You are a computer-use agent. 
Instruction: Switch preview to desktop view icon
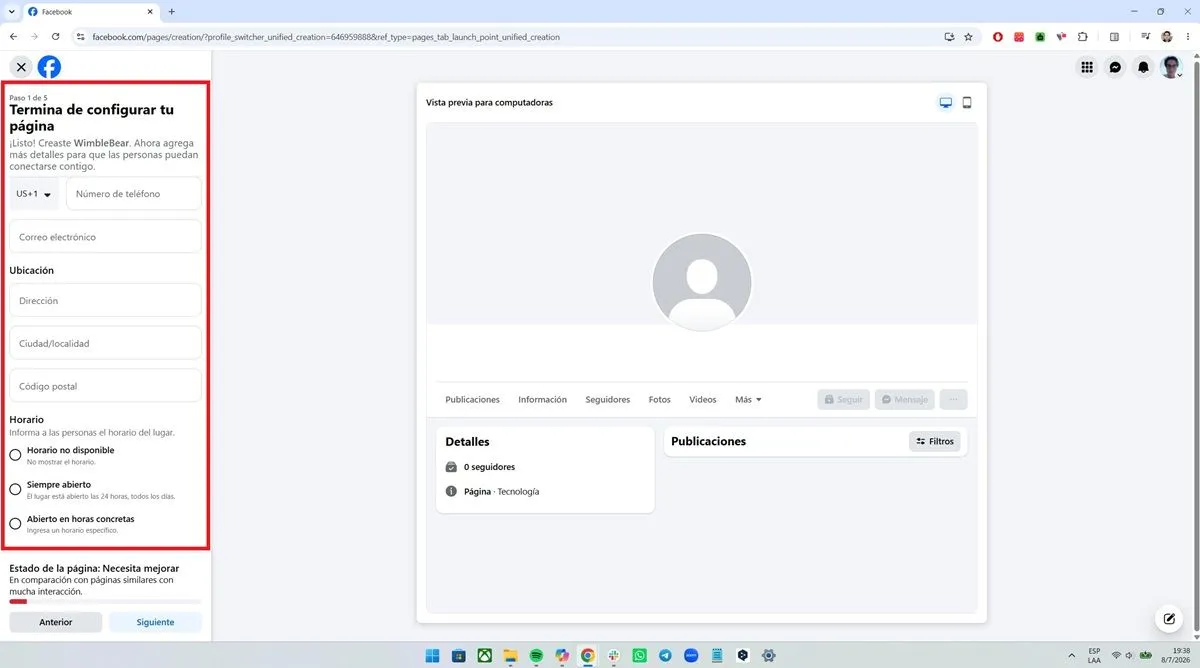(946, 103)
